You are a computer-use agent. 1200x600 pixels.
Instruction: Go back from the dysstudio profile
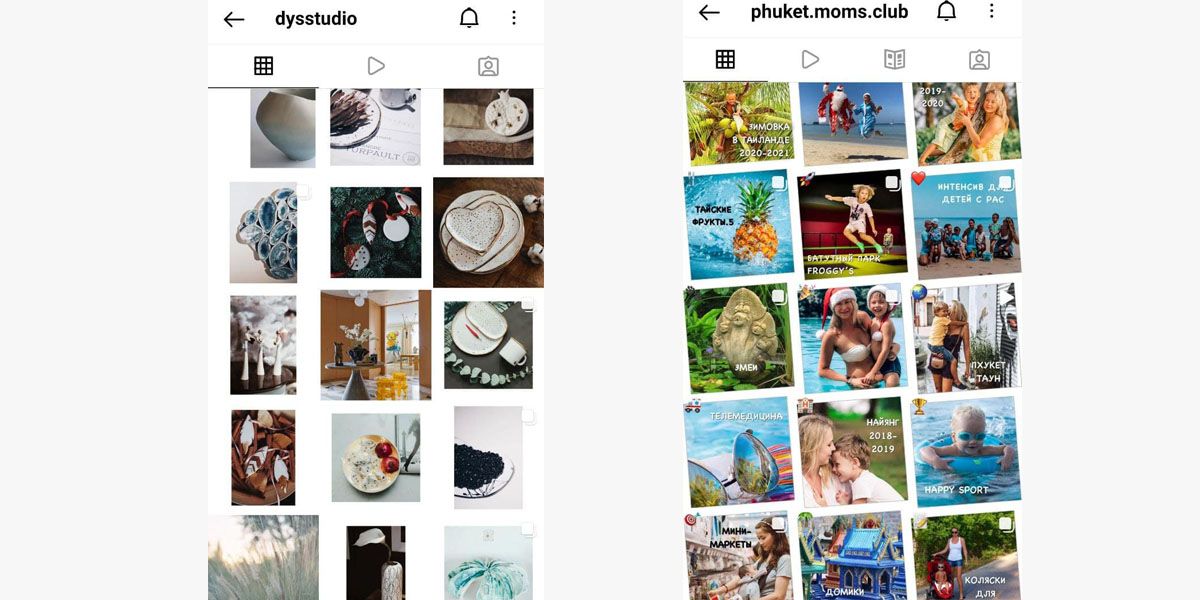(x=234, y=19)
